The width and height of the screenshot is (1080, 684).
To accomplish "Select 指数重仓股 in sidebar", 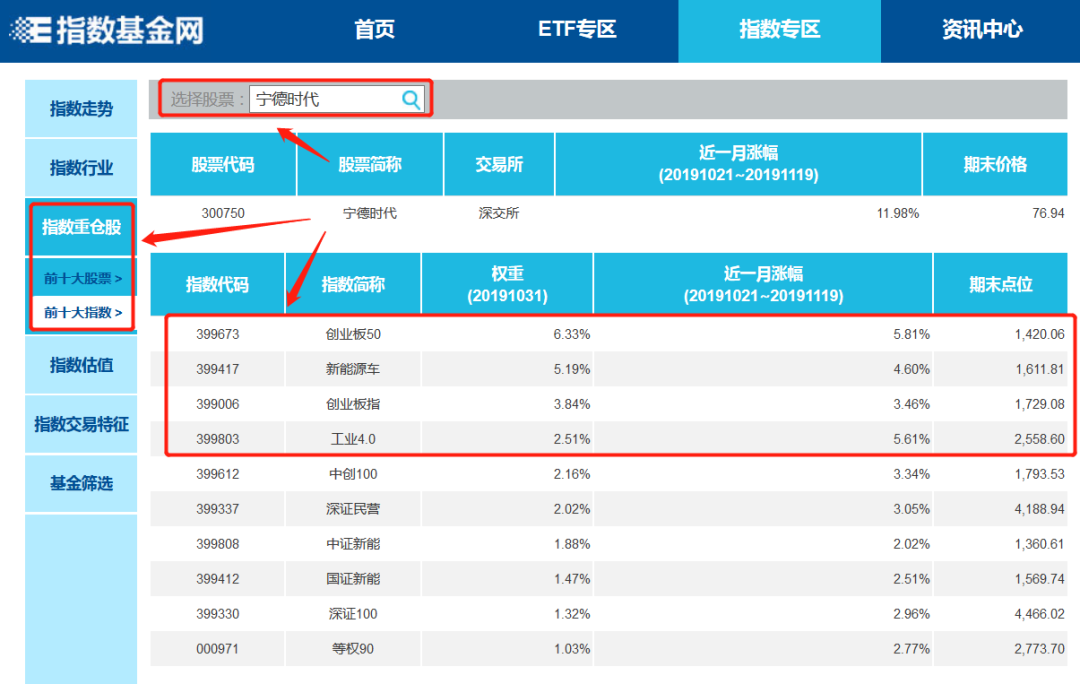I will click(x=81, y=227).
